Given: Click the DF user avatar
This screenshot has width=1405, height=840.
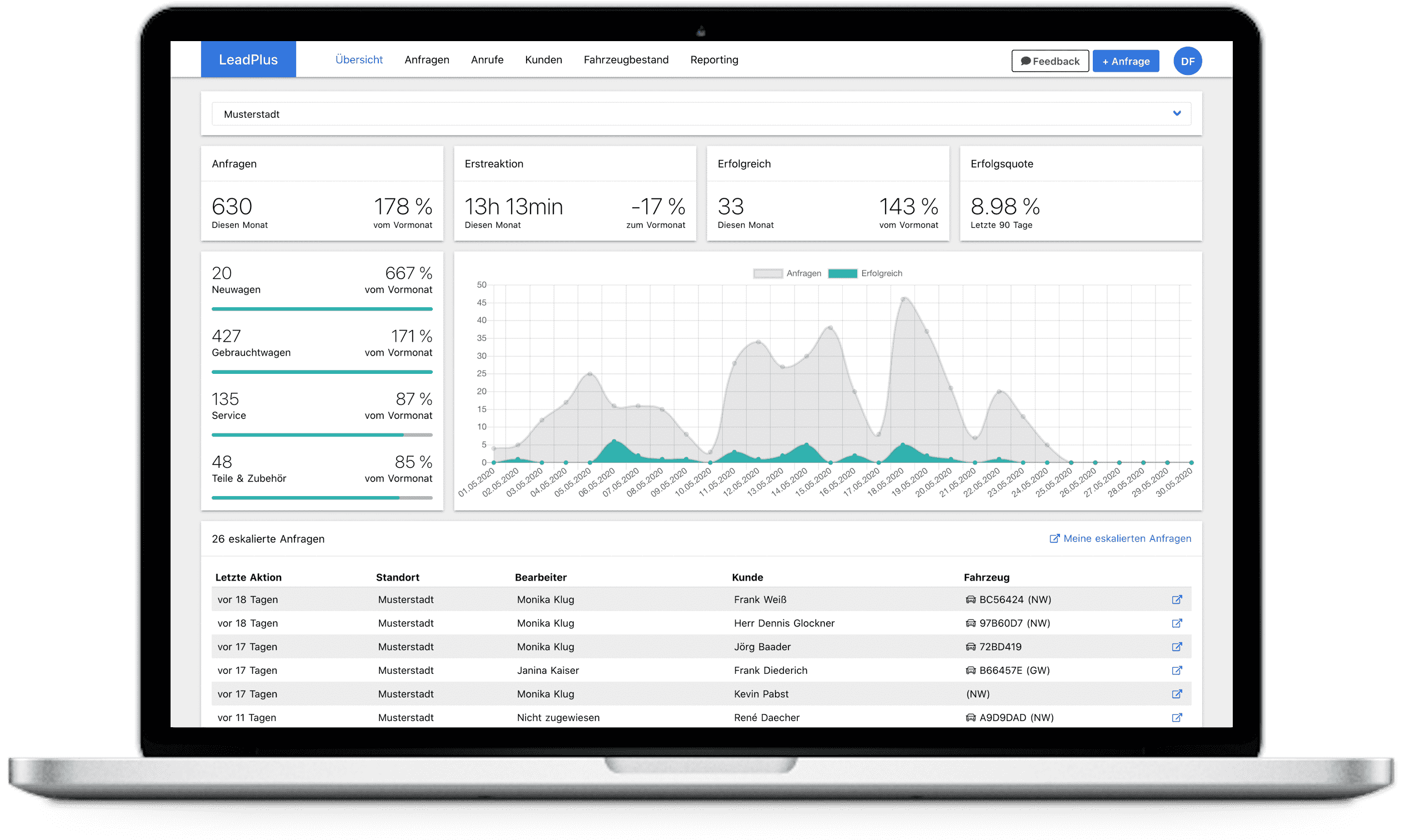Looking at the screenshot, I should coord(1187,61).
